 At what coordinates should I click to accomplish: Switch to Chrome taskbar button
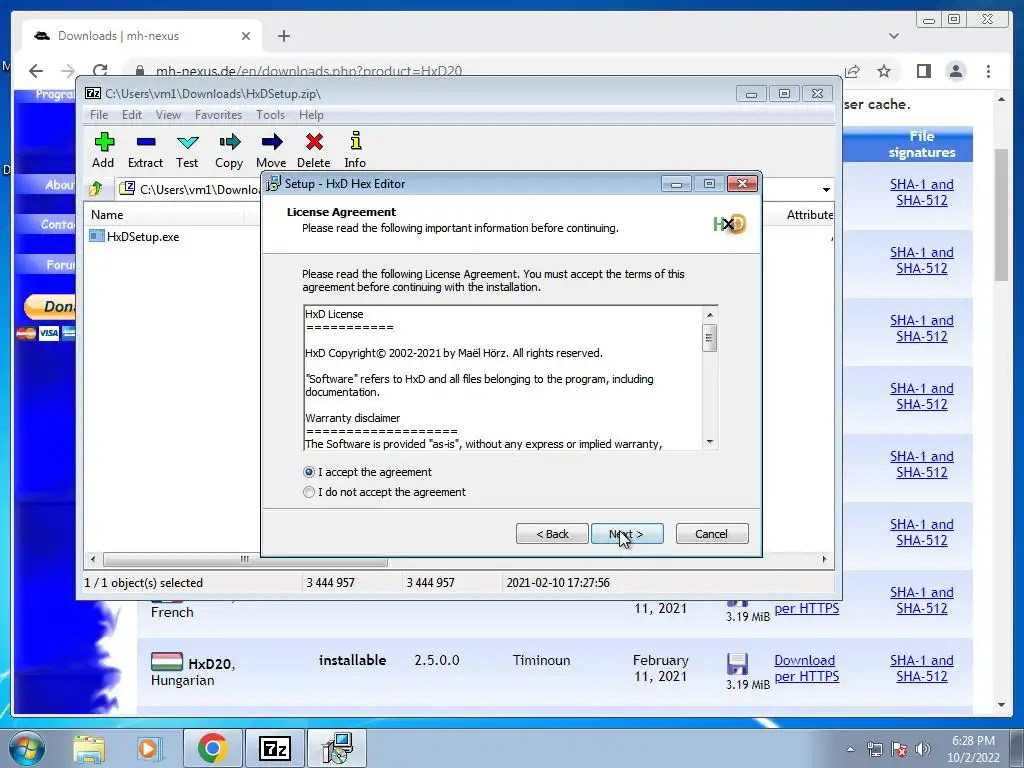click(212, 748)
